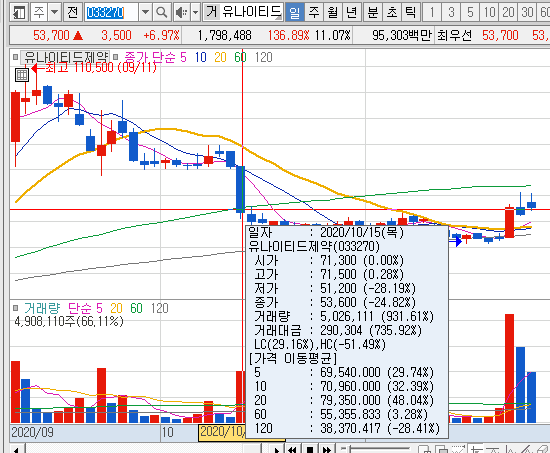This screenshot has height=453, width=550.
Task: Focus the 033270 stock code field
Action: click(x=112, y=13)
